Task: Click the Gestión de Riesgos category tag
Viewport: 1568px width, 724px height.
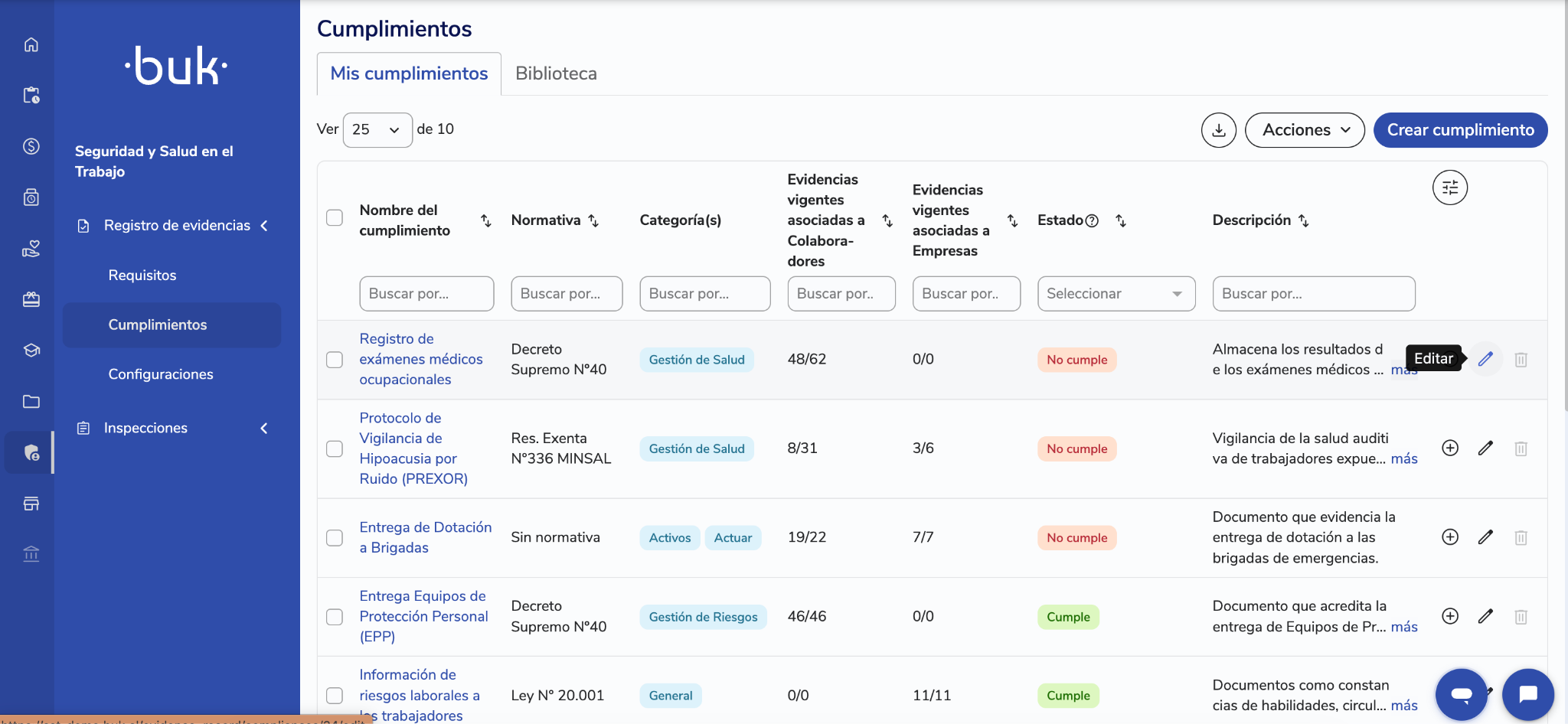Action: 703,617
